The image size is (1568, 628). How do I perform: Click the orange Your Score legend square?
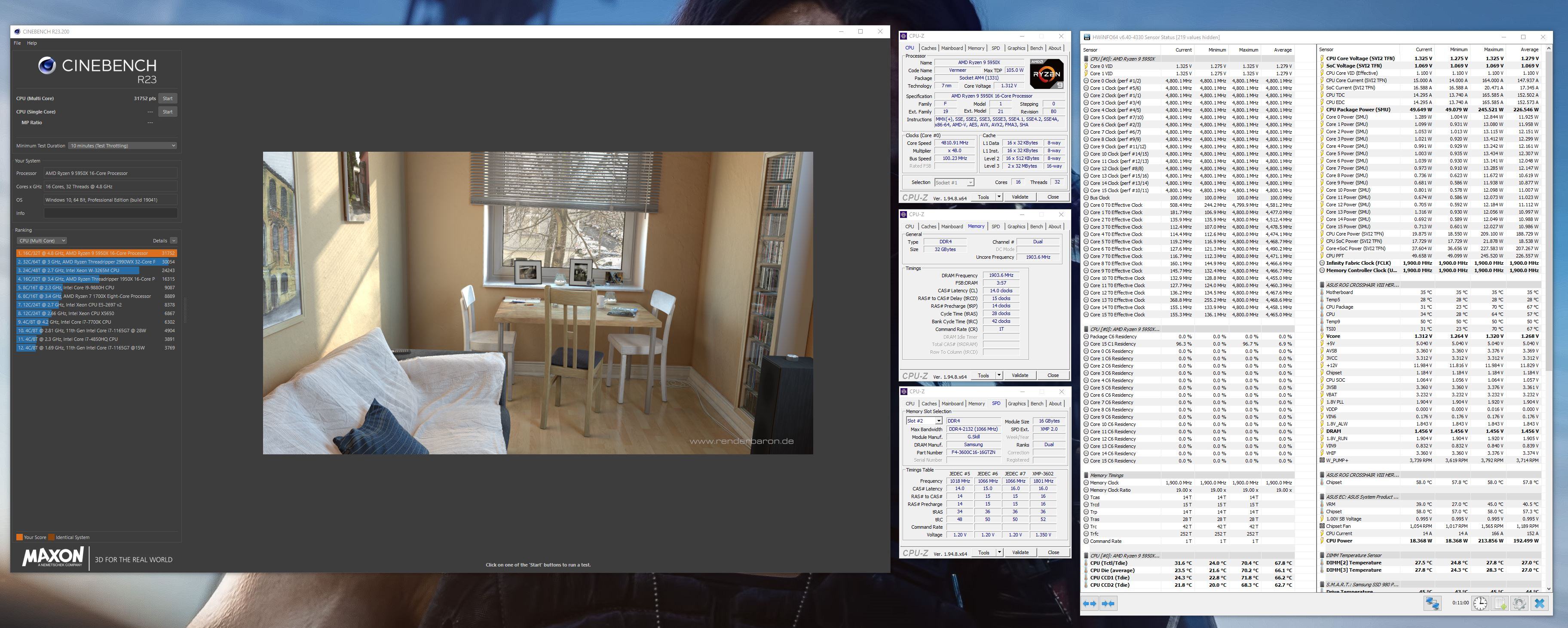click(x=19, y=537)
